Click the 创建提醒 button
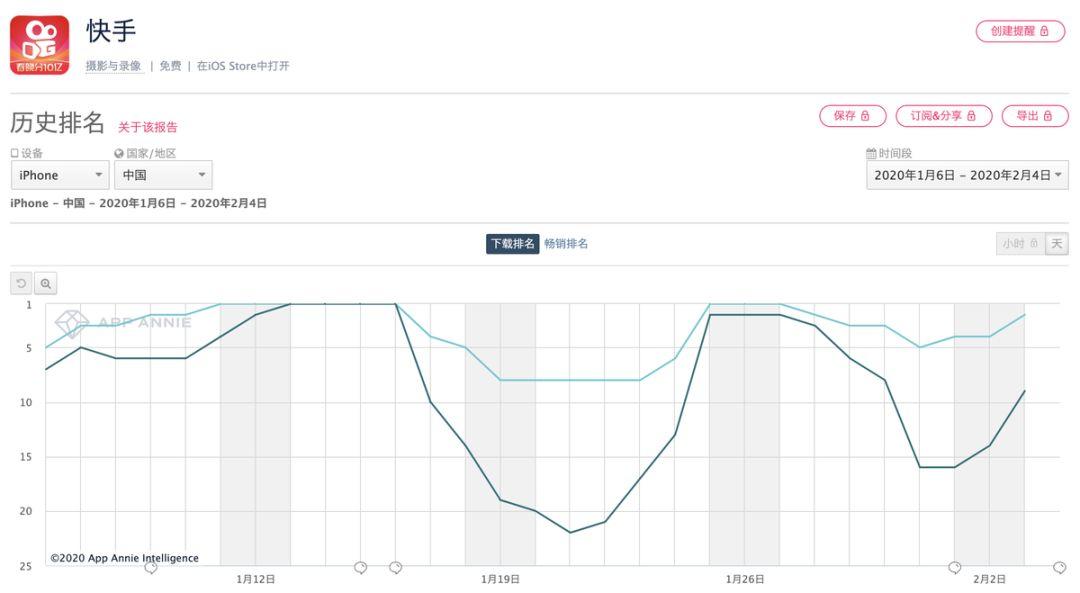Image resolution: width=1080 pixels, height=593 pixels. (1020, 31)
